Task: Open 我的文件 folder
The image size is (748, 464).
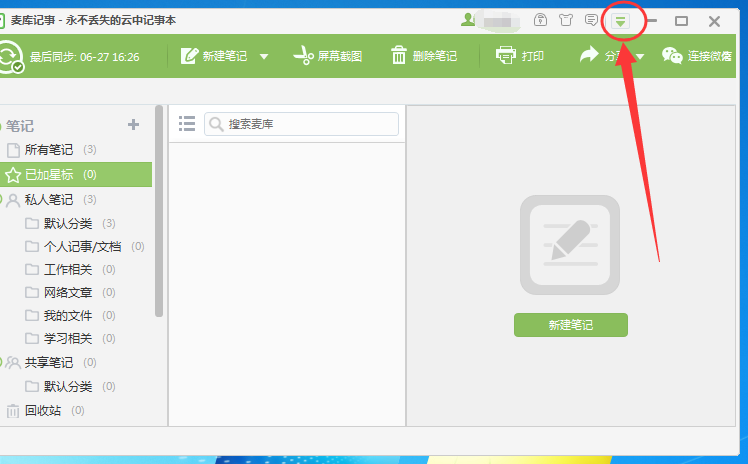Action: (x=70, y=315)
